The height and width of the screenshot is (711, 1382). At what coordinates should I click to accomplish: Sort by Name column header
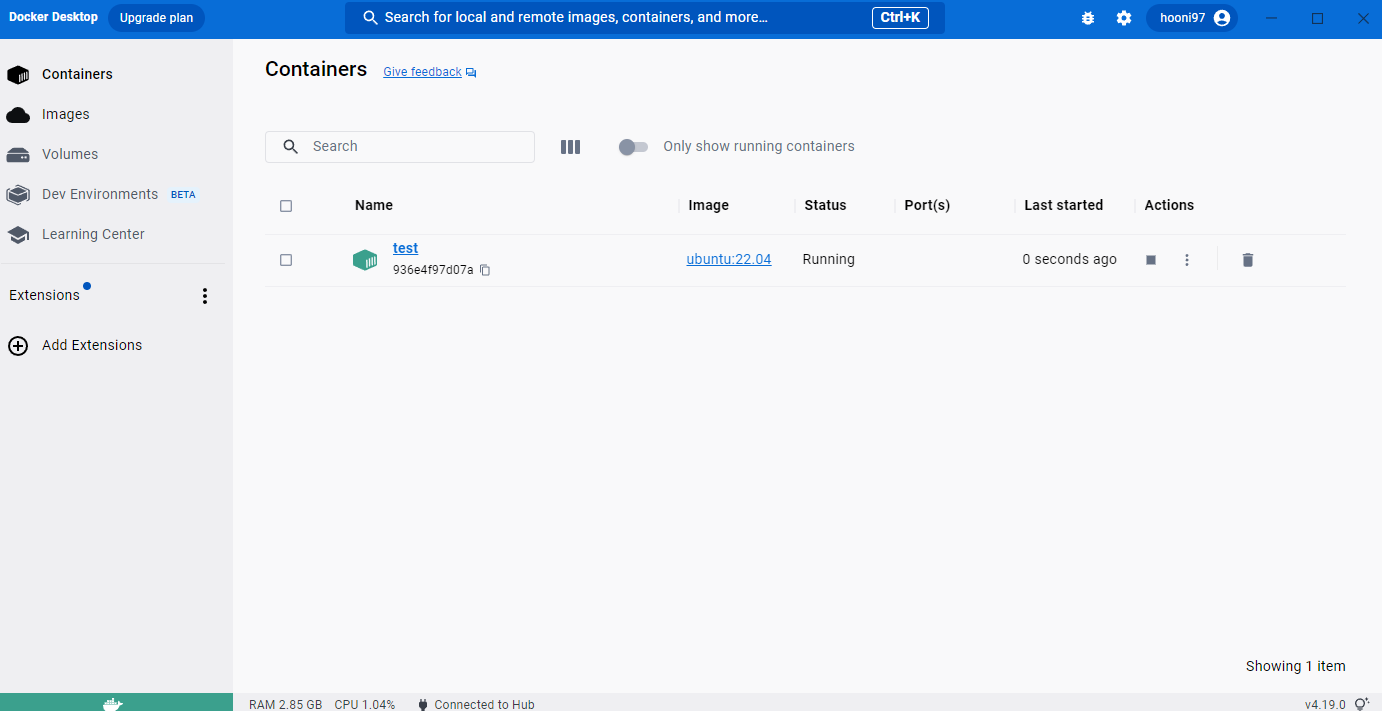[x=374, y=205]
